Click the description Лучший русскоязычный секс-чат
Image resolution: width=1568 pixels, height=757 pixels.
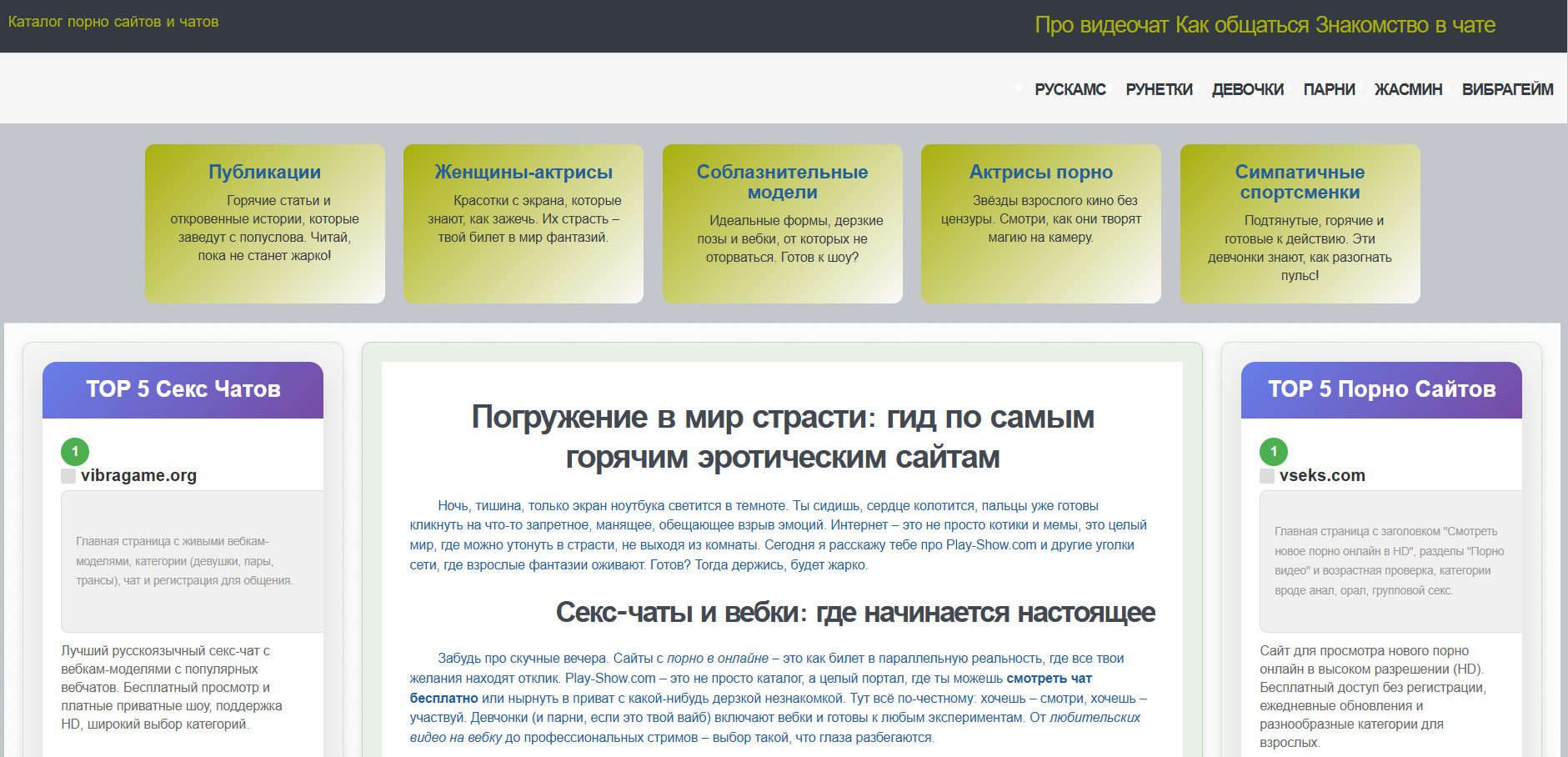click(x=172, y=687)
